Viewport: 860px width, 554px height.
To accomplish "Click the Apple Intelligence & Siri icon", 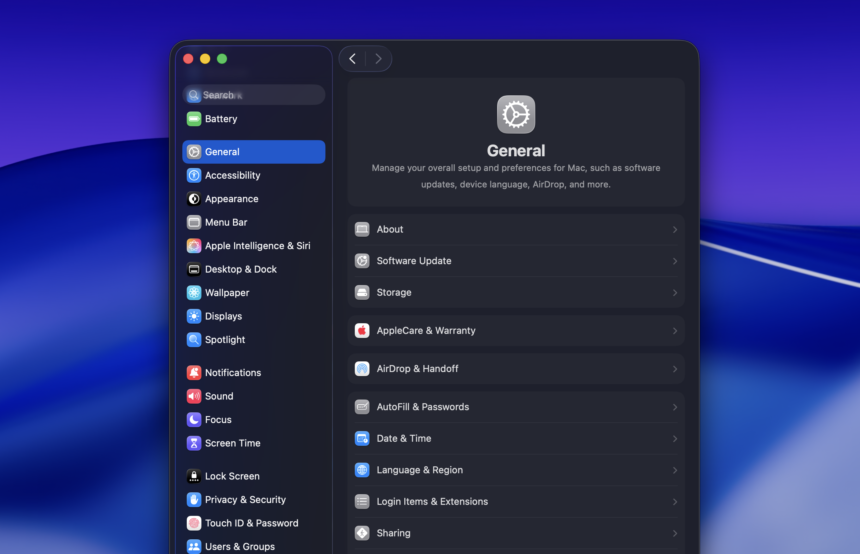I will (x=194, y=246).
